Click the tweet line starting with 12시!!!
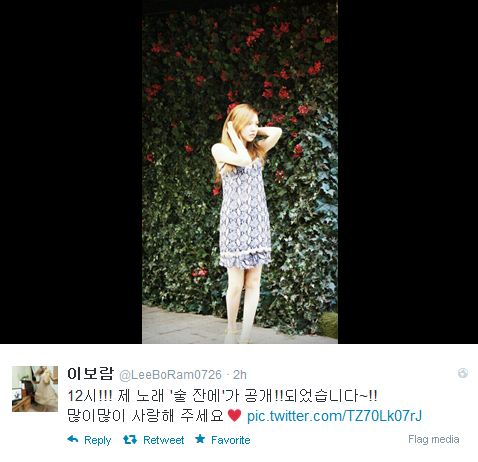 click(222, 396)
